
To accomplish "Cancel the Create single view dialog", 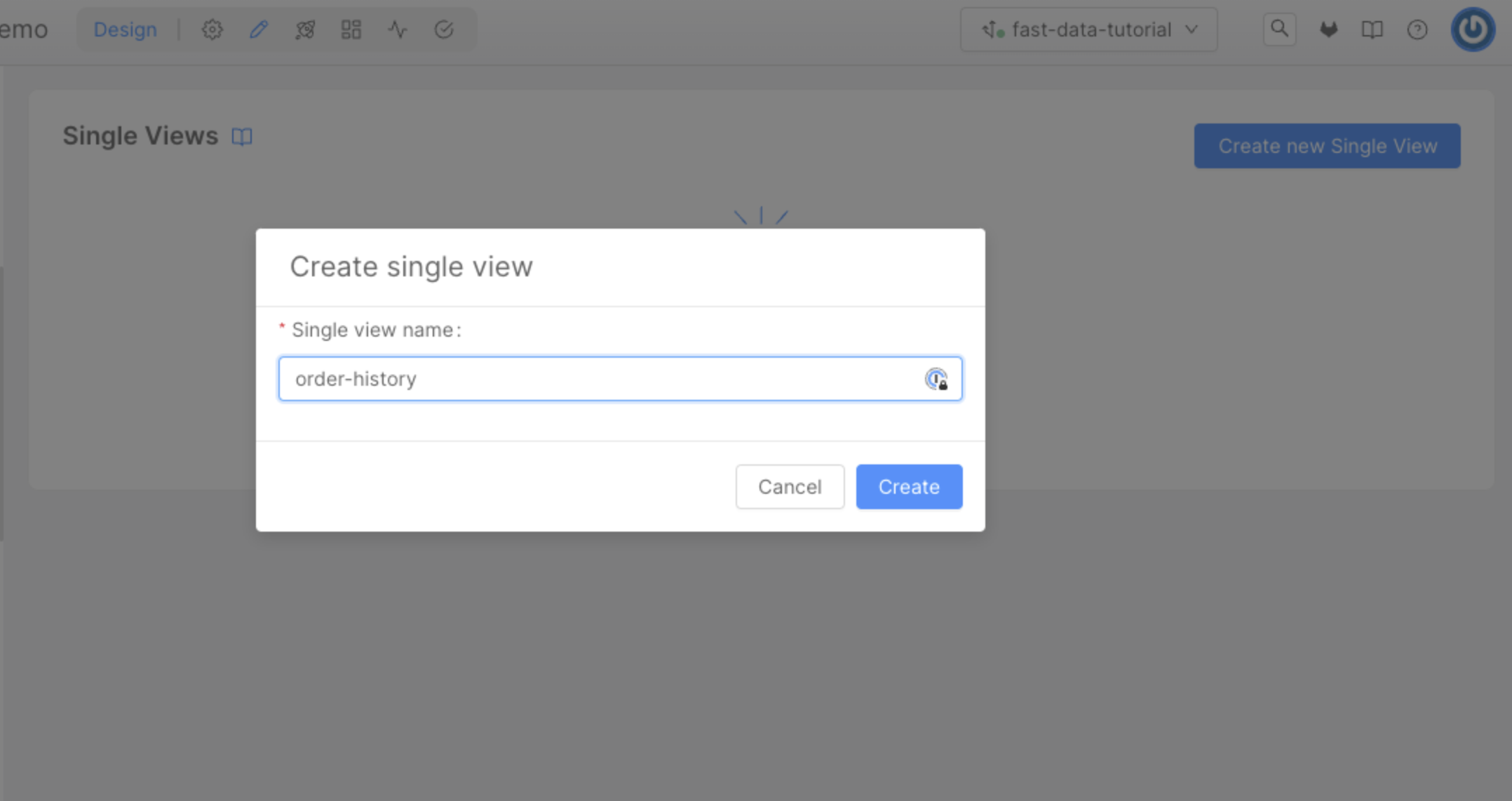I will pos(790,487).
